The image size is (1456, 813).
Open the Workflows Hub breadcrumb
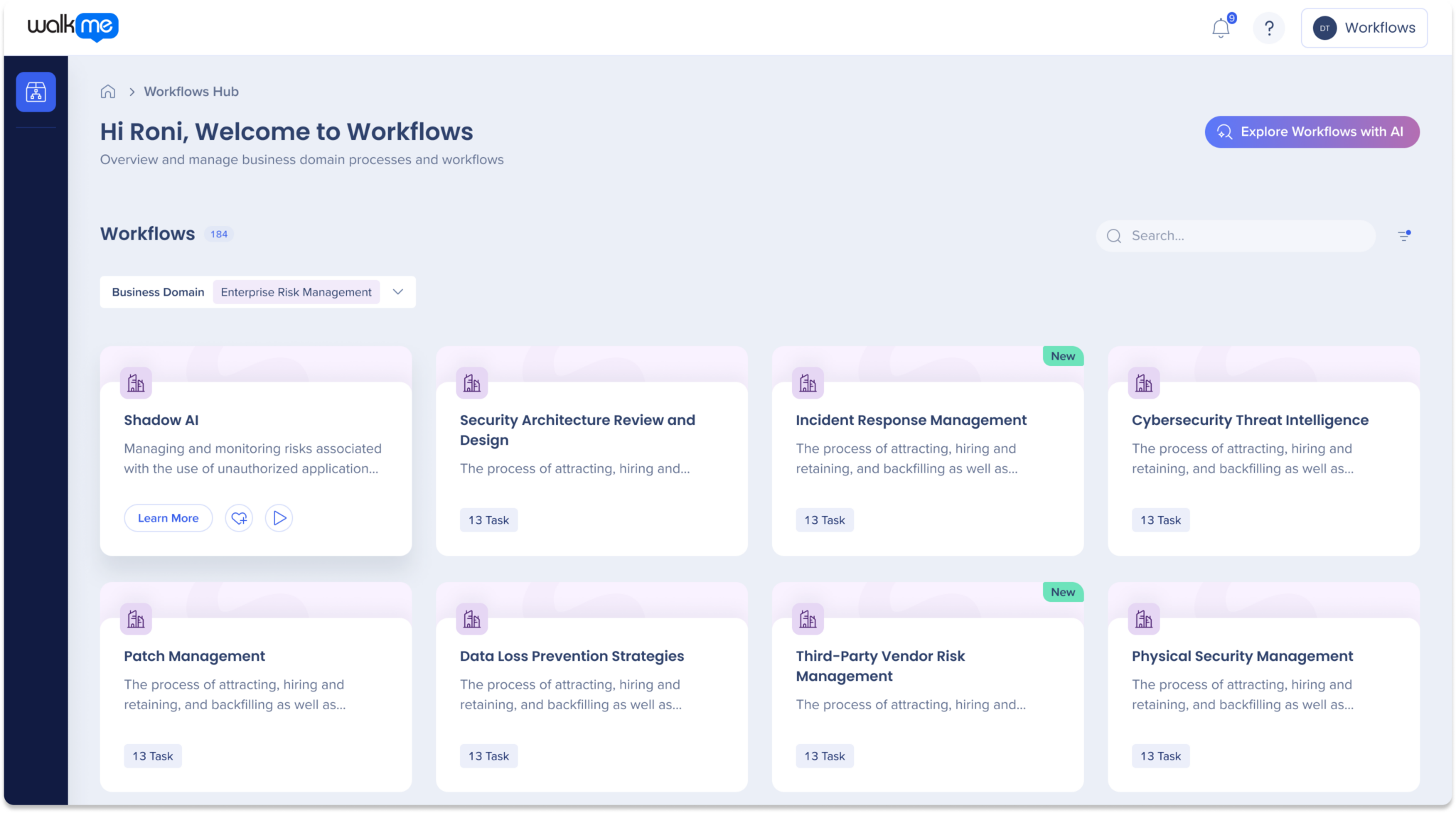click(191, 91)
